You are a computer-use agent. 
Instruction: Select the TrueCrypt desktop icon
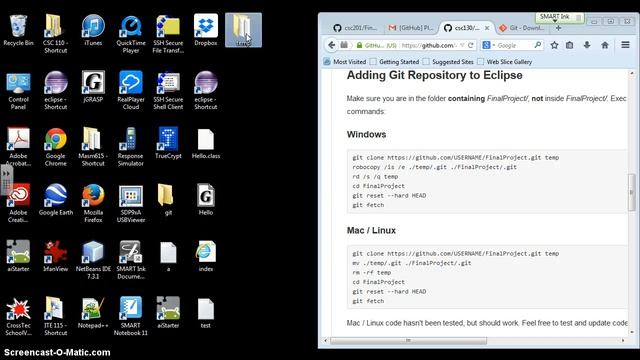point(168,143)
